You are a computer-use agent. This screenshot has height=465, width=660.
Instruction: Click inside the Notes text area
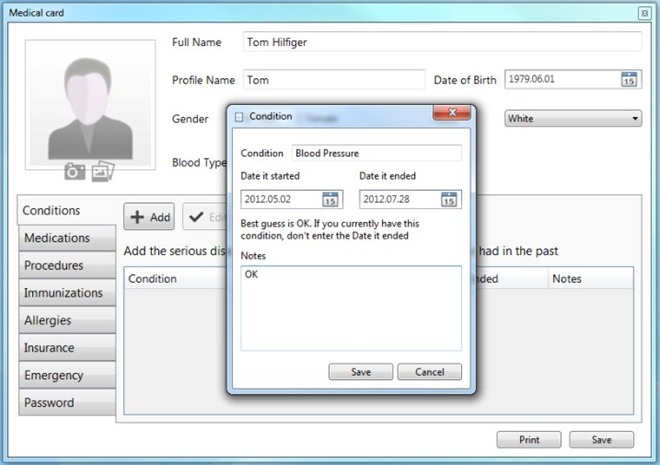351,308
